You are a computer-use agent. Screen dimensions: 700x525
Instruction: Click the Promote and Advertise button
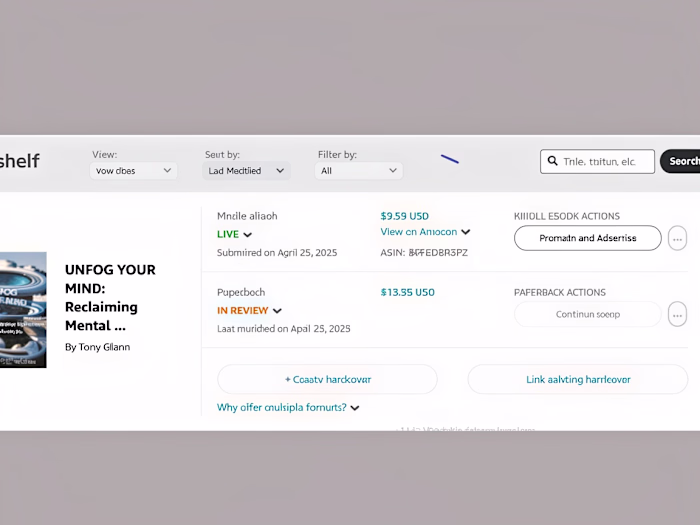pos(588,238)
